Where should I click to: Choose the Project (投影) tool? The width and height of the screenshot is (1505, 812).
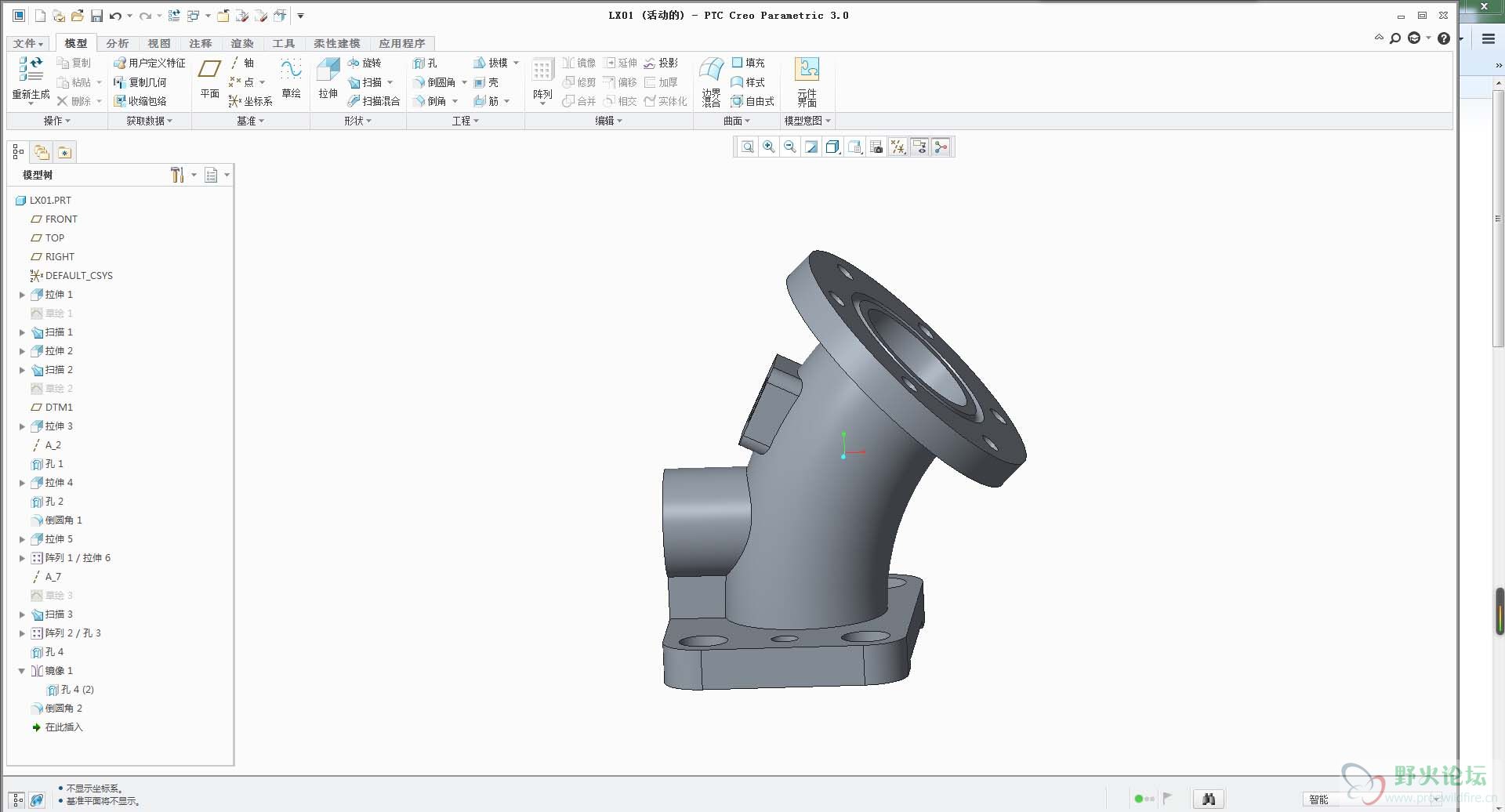pyautogui.click(x=661, y=63)
